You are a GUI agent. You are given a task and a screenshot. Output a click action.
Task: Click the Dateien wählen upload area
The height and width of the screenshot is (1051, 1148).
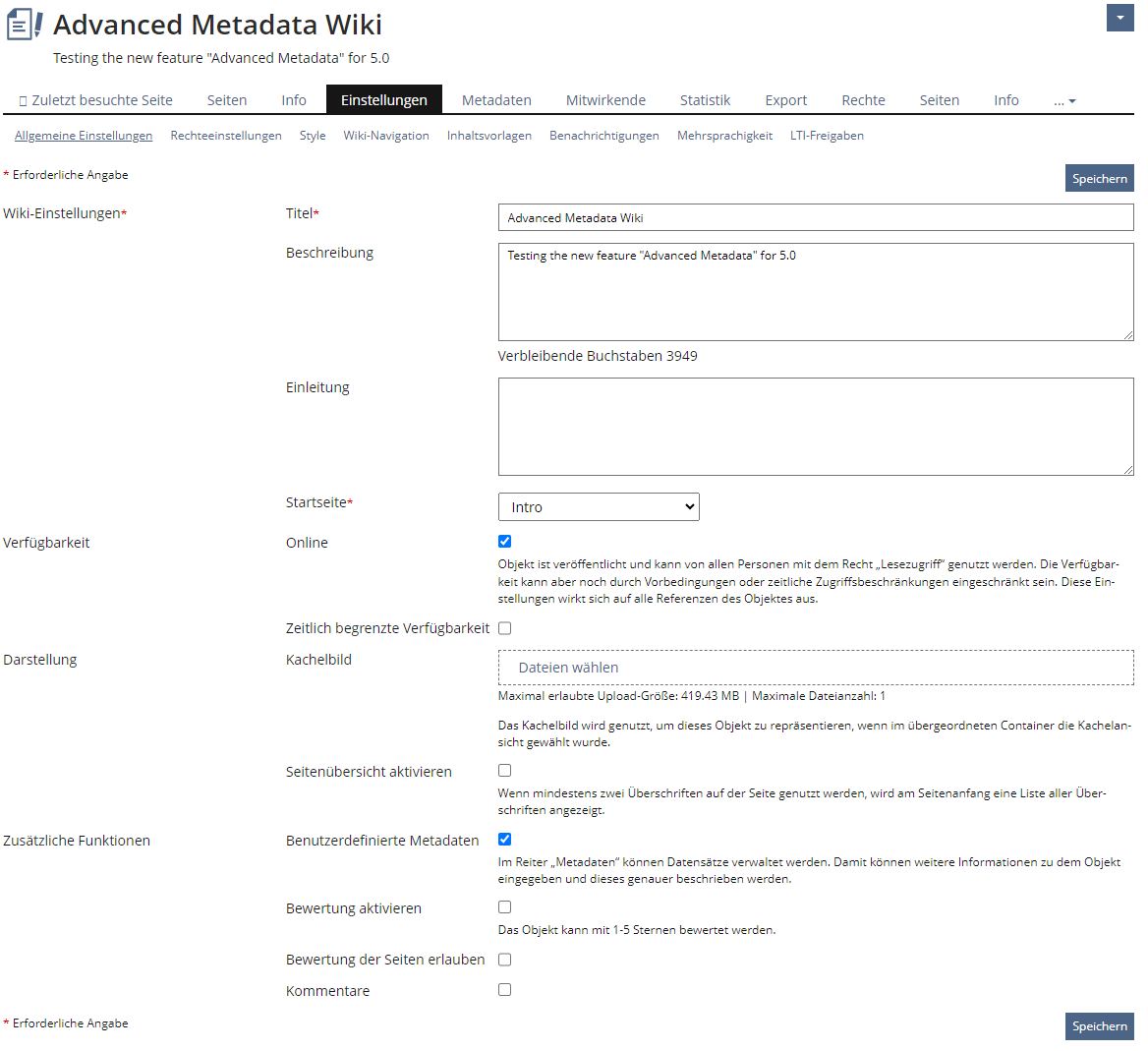tap(816, 668)
